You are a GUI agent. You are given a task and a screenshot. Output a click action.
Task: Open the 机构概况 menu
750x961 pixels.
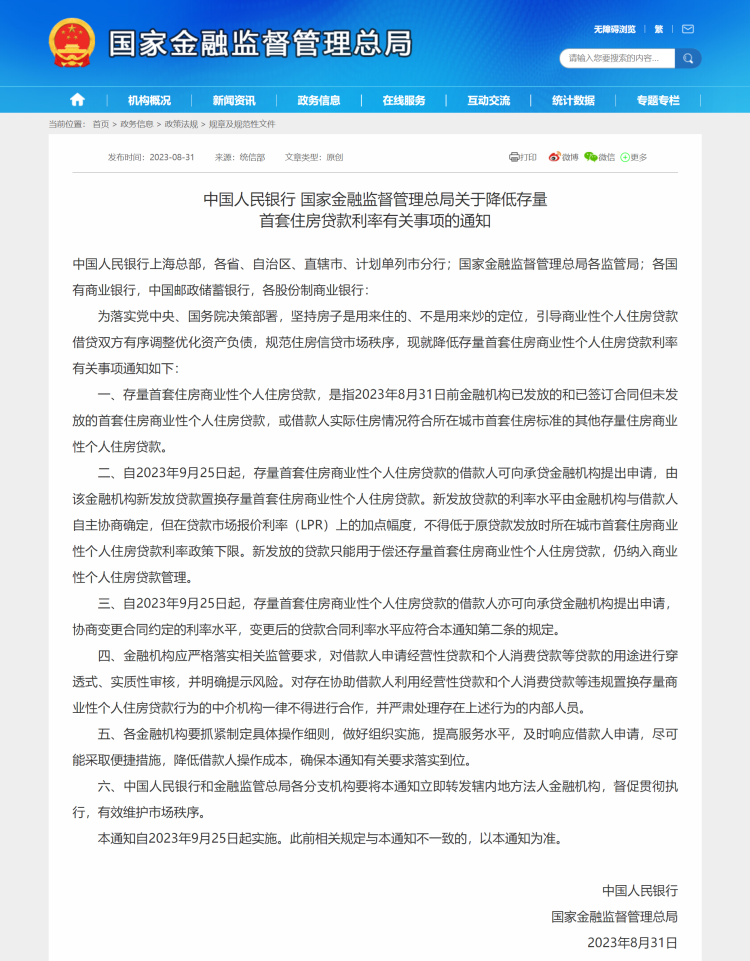[149, 100]
